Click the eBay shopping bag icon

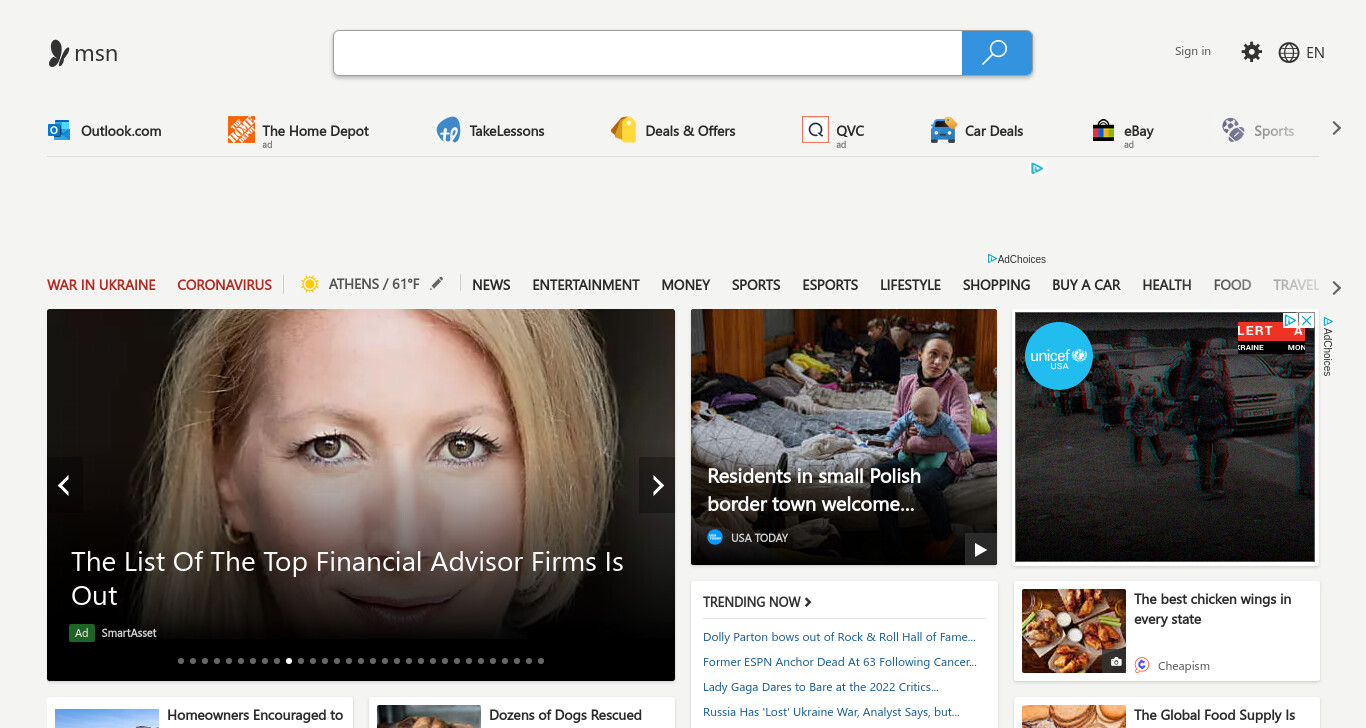[x=1103, y=130]
